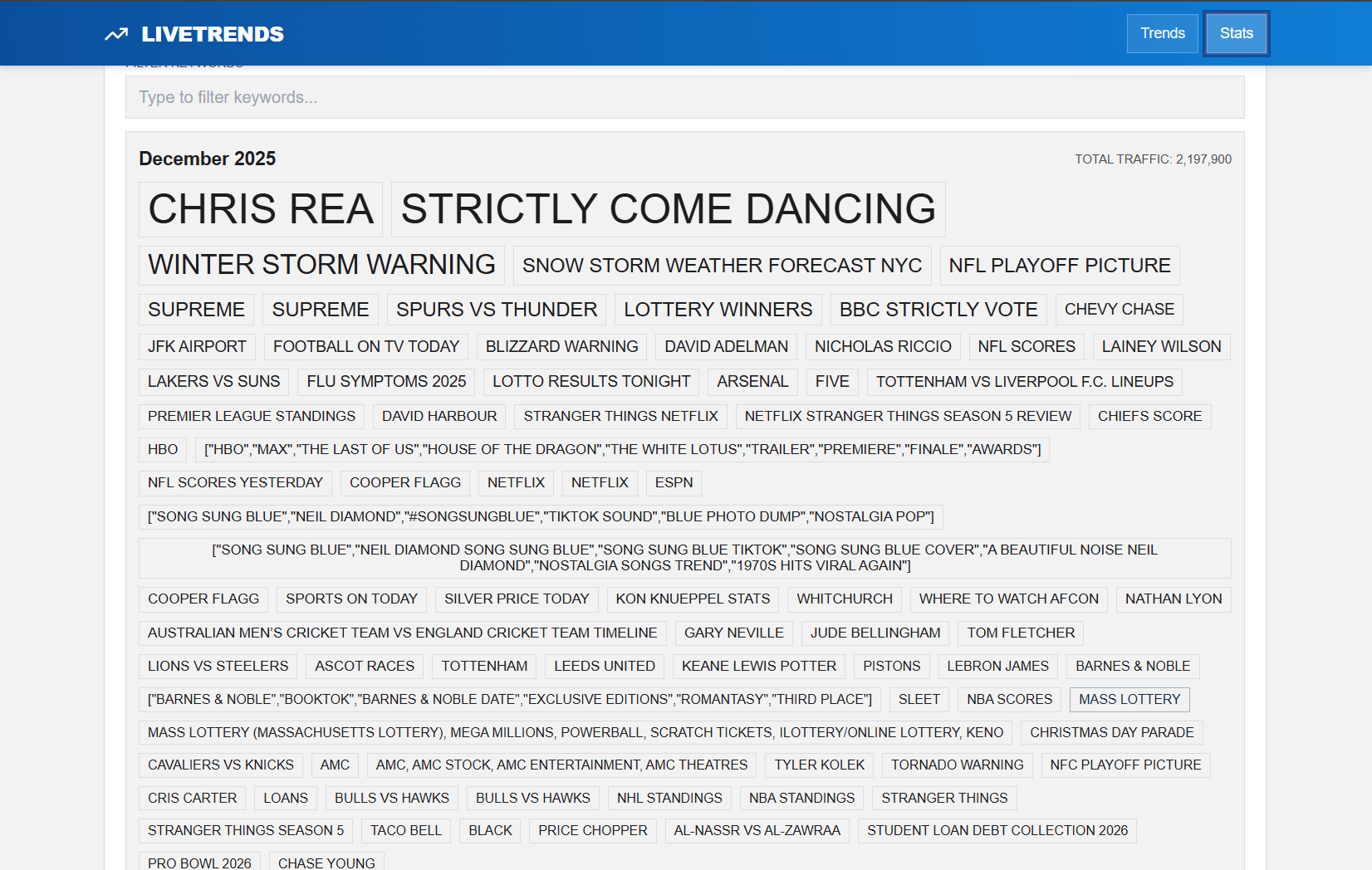Click the DAVID ADELMAN tag

click(x=726, y=347)
